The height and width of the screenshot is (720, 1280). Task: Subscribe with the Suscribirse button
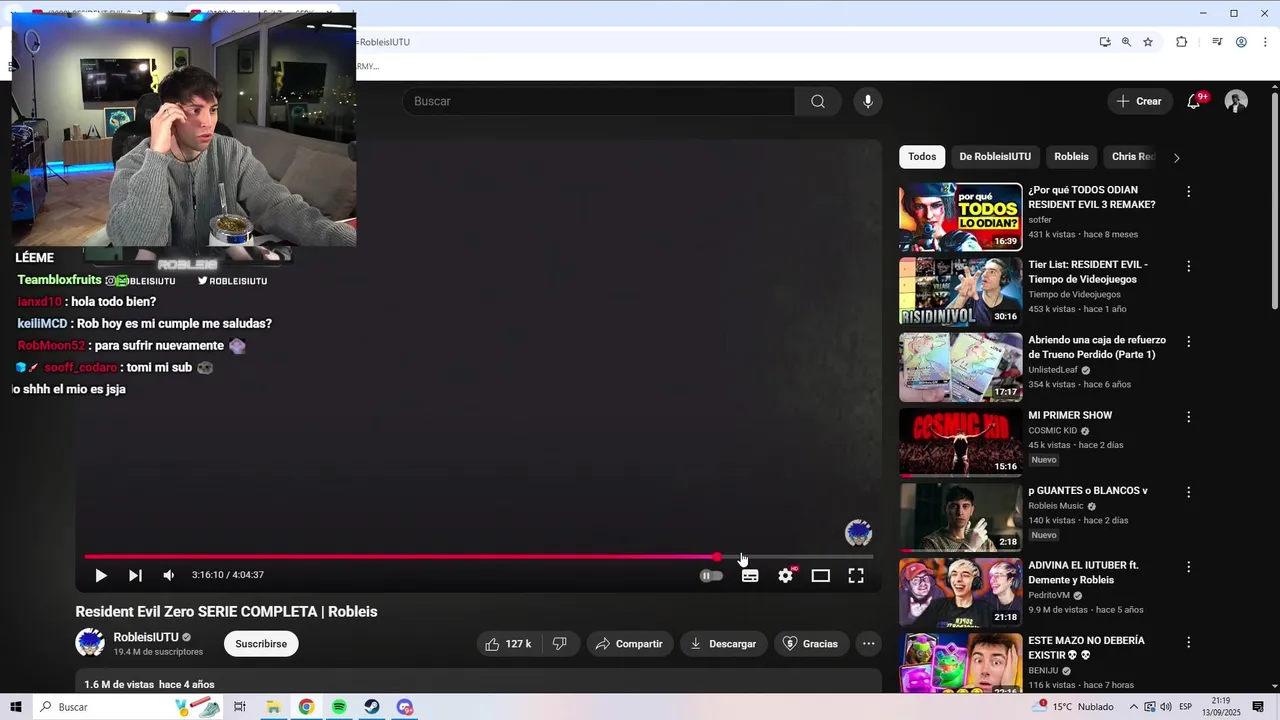(261, 644)
